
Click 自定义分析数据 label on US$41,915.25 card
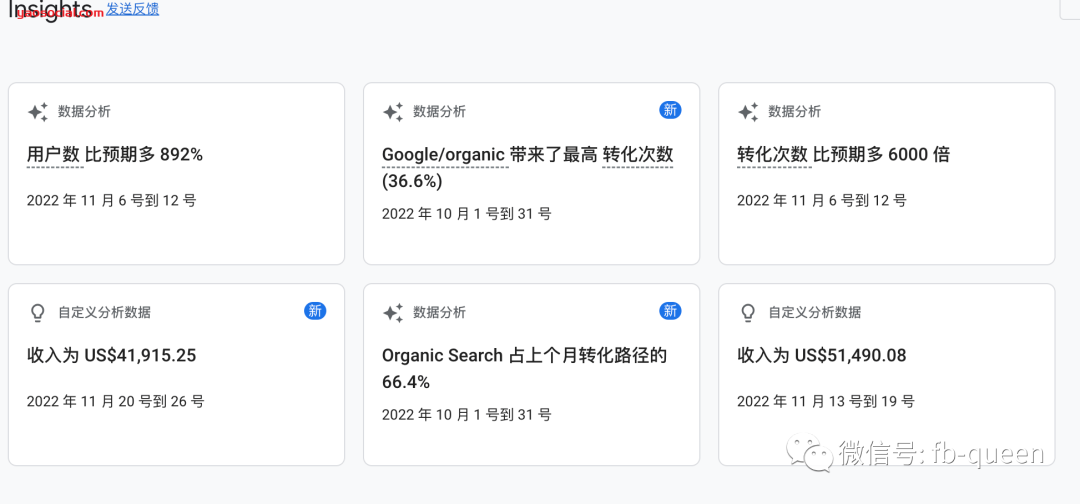104,313
